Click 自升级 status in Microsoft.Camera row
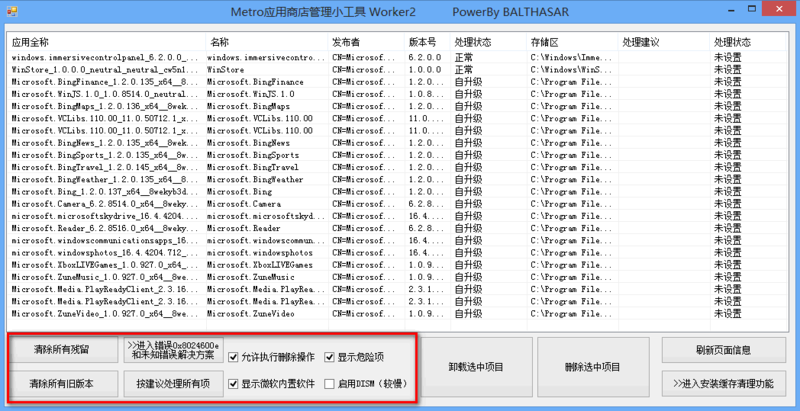The image size is (800, 411). pyautogui.click(x=468, y=204)
